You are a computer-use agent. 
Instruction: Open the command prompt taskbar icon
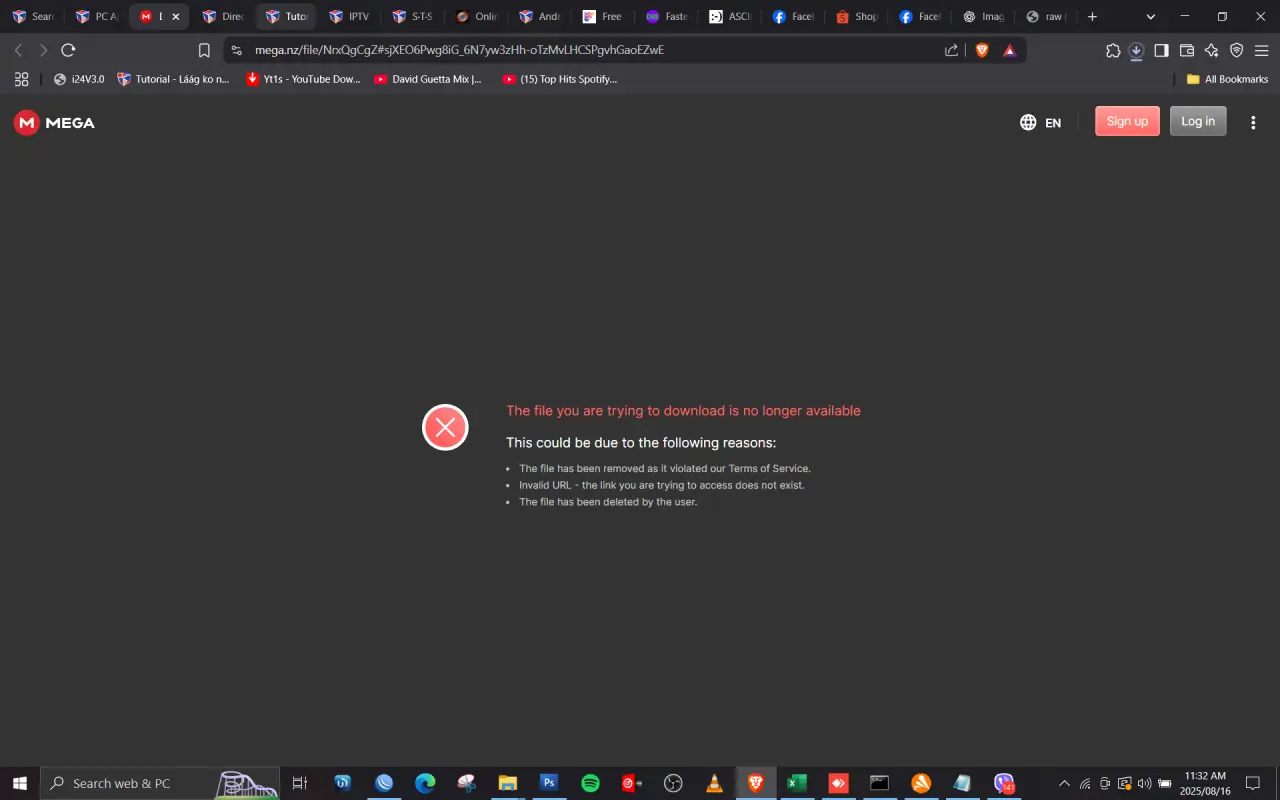point(879,783)
